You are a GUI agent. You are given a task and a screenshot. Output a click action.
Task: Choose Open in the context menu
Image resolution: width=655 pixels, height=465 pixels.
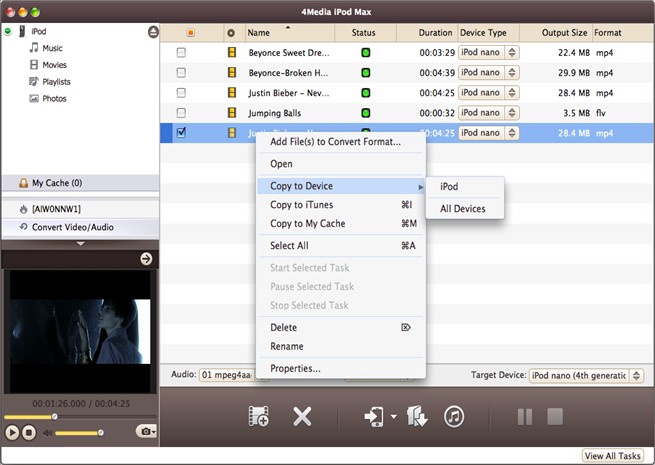pos(341,164)
